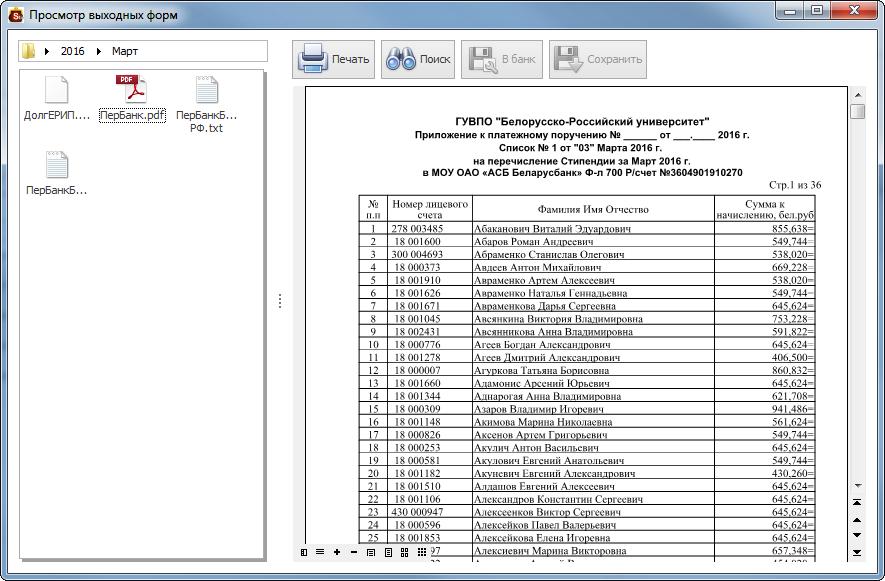
Task: Click name Акулич Антон Васильевич
Action: pyautogui.click(x=536, y=448)
